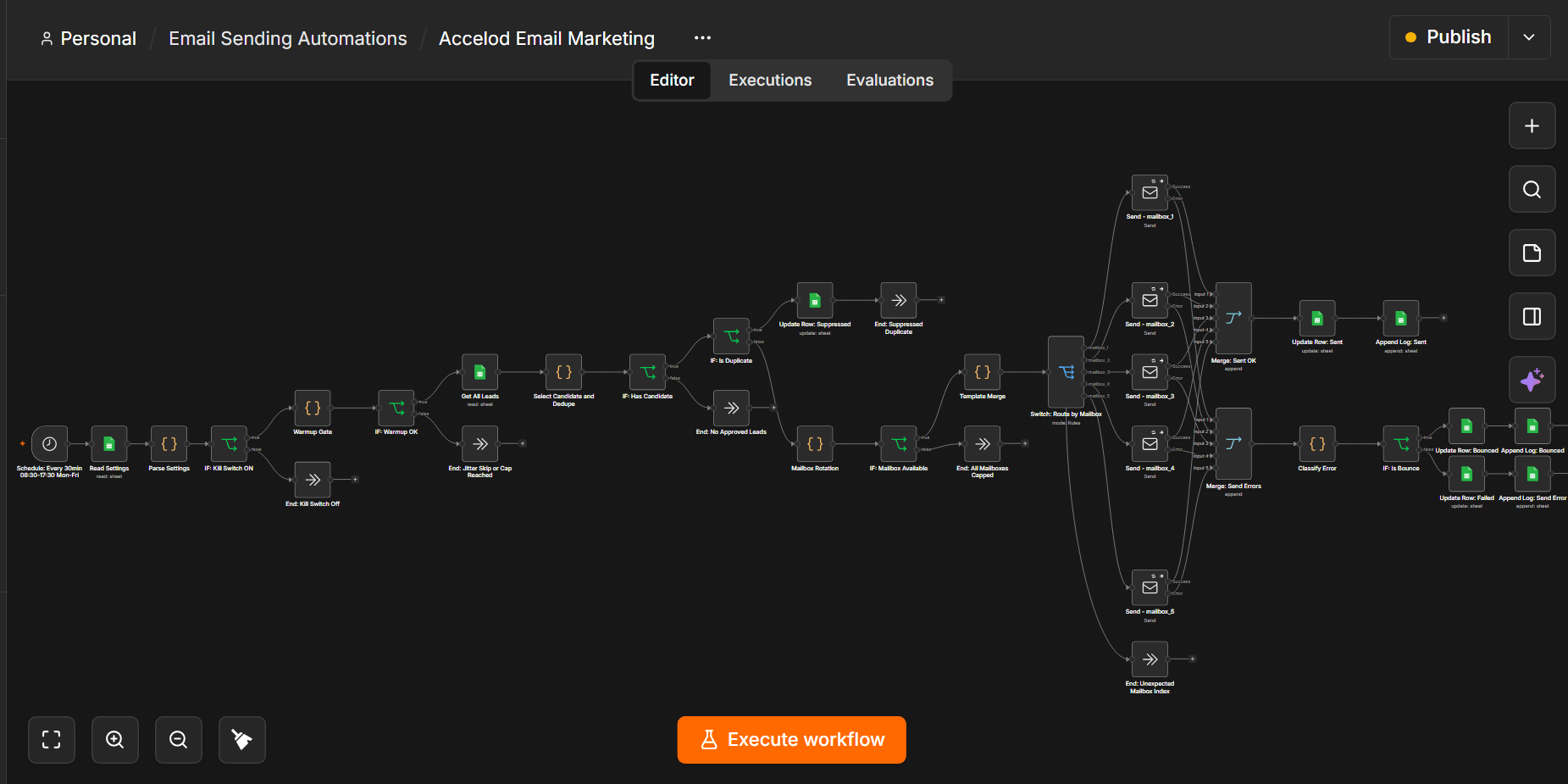Click the Accelod Email Marketing workflow title
This screenshot has width=1568, height=784.
tap(546, 39)
